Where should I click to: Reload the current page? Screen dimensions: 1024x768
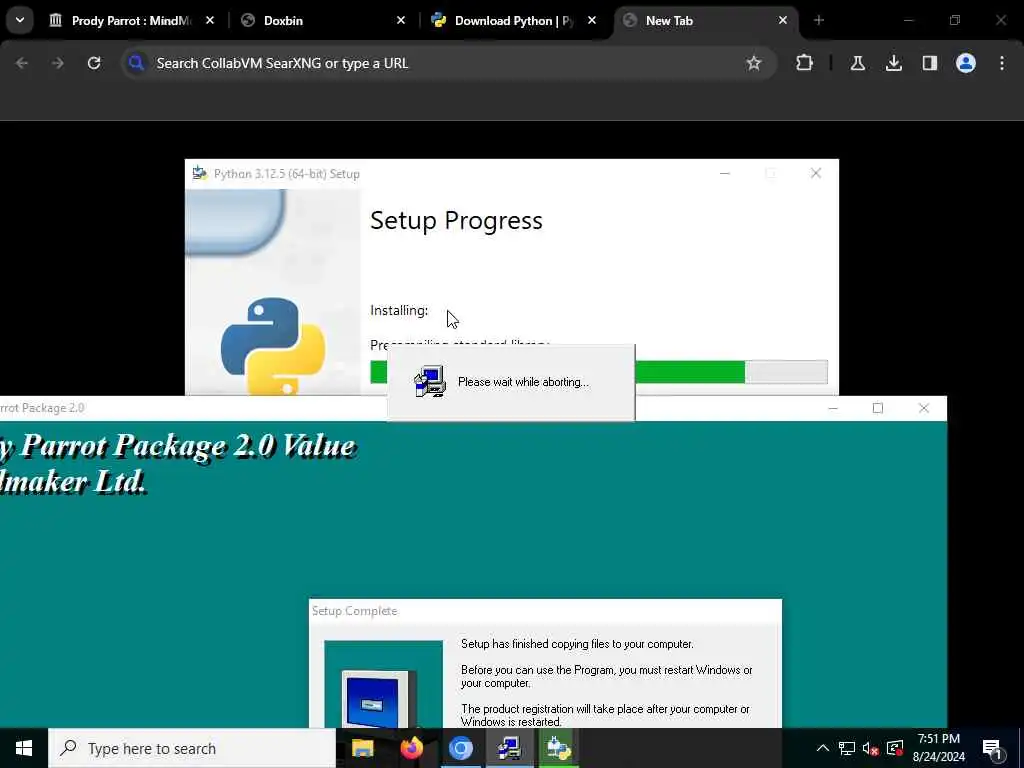pyautogui.click(x=94, y=63)
